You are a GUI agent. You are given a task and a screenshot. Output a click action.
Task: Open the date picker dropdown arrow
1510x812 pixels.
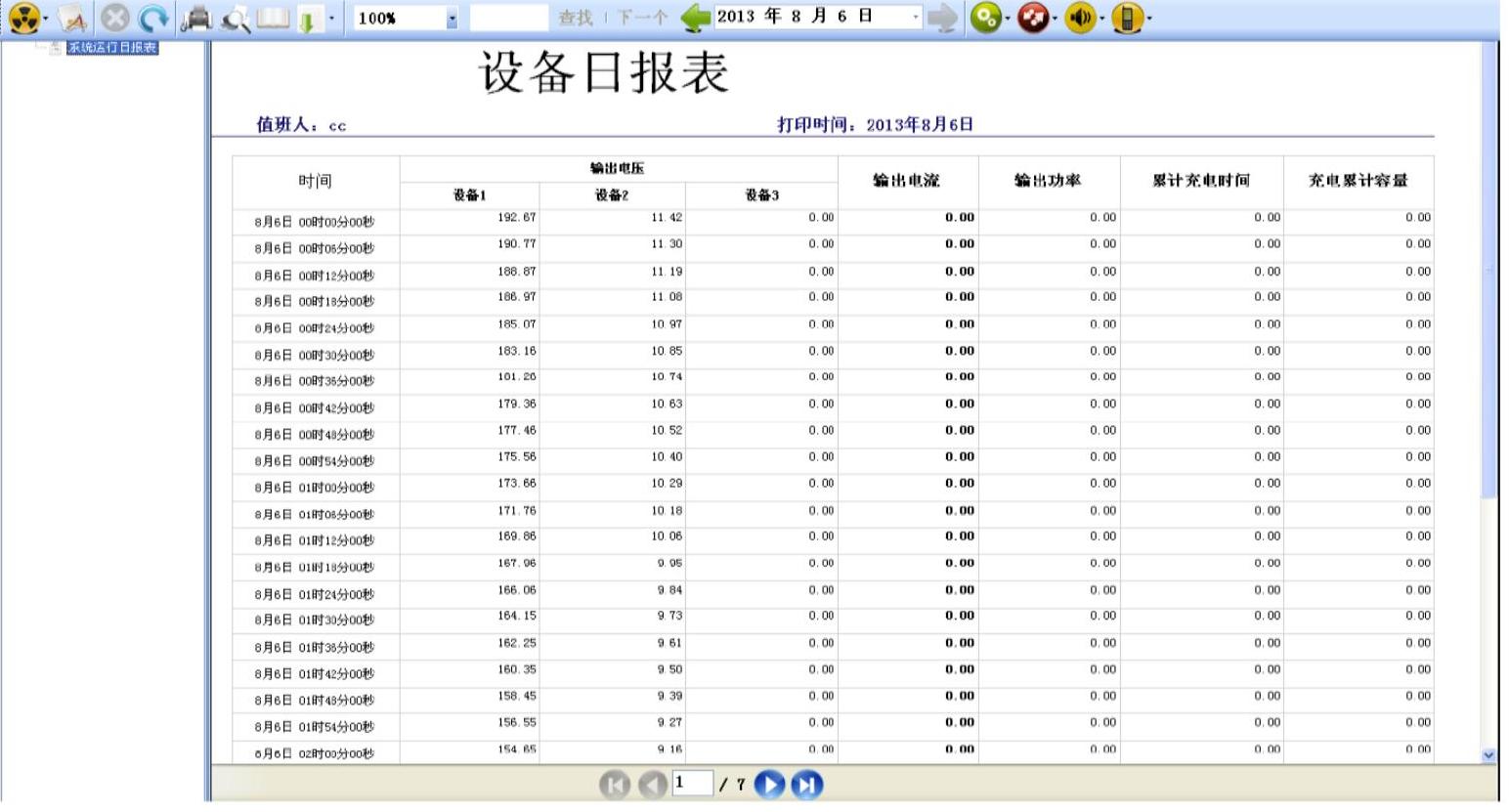click(x=916, y=18)
